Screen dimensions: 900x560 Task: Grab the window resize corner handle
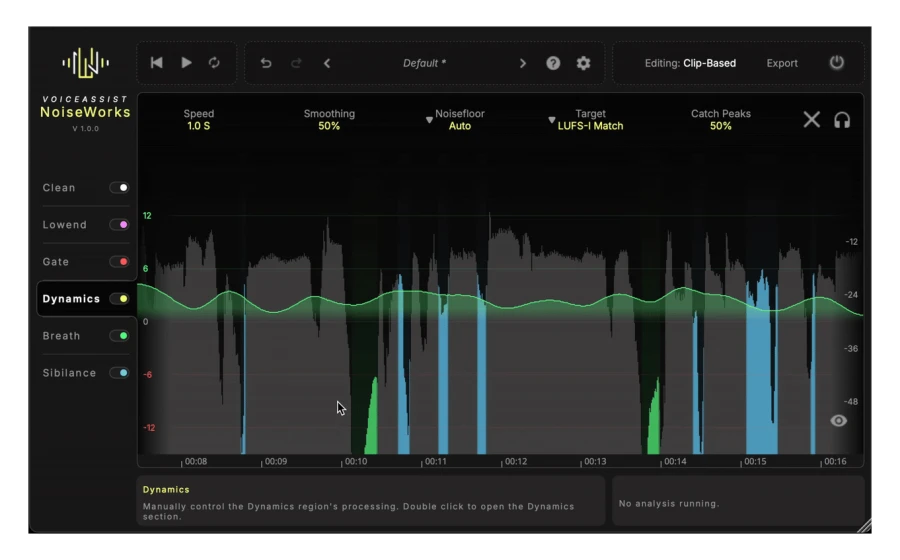point(864,526)
